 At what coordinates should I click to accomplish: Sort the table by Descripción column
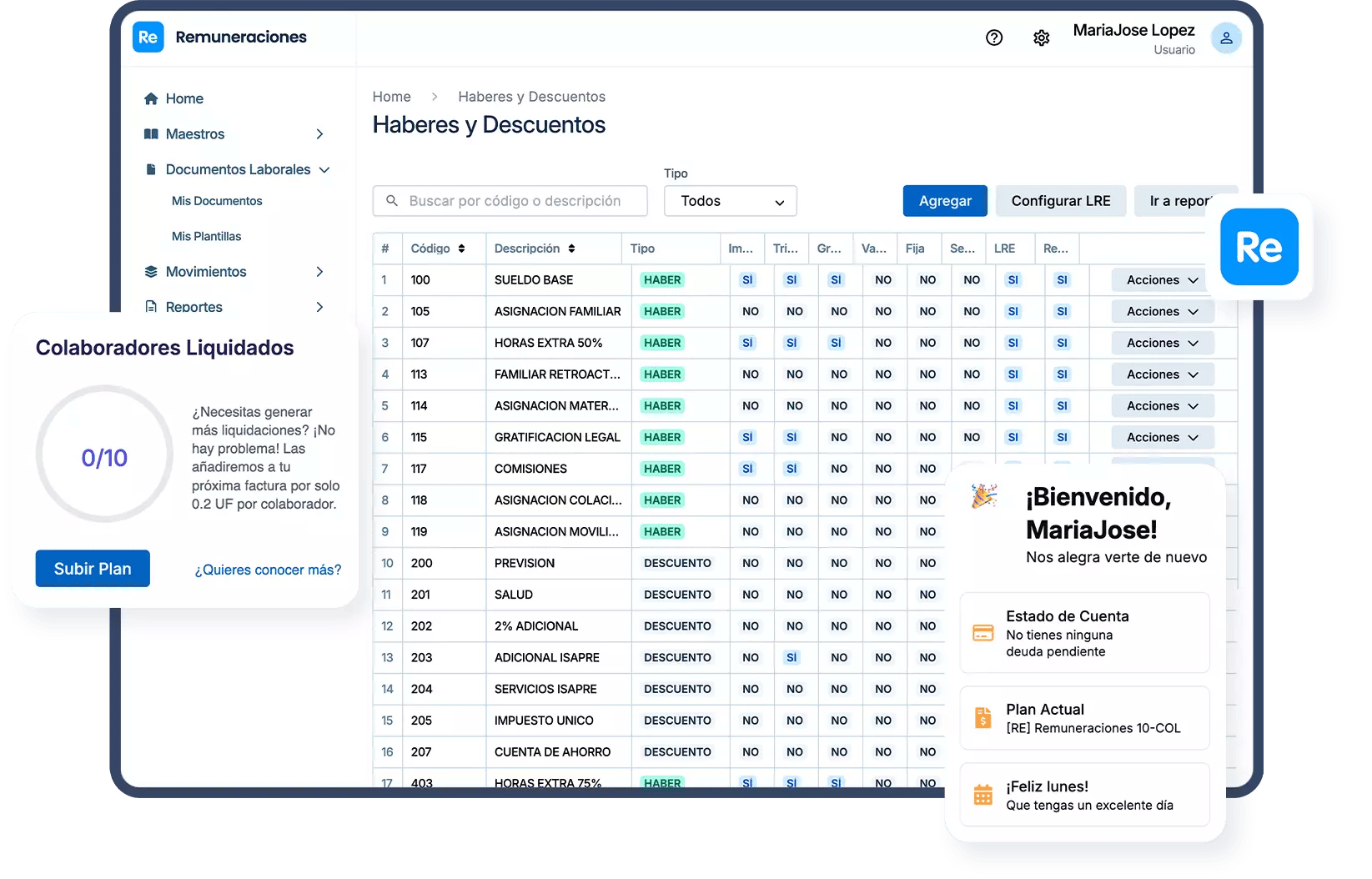(571, 249)
